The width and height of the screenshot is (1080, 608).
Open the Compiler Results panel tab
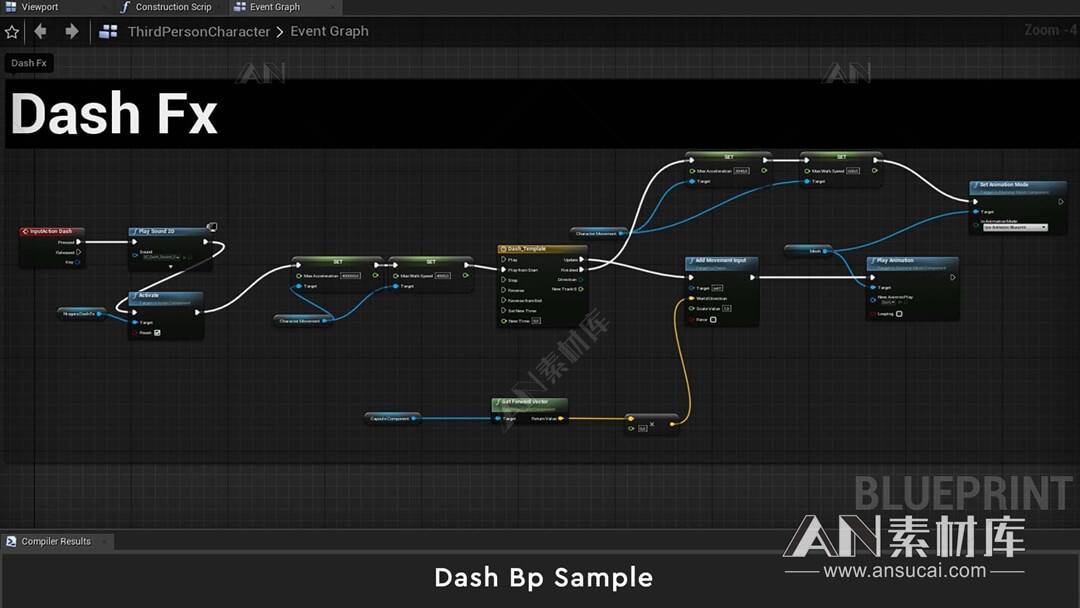[56, 541]
